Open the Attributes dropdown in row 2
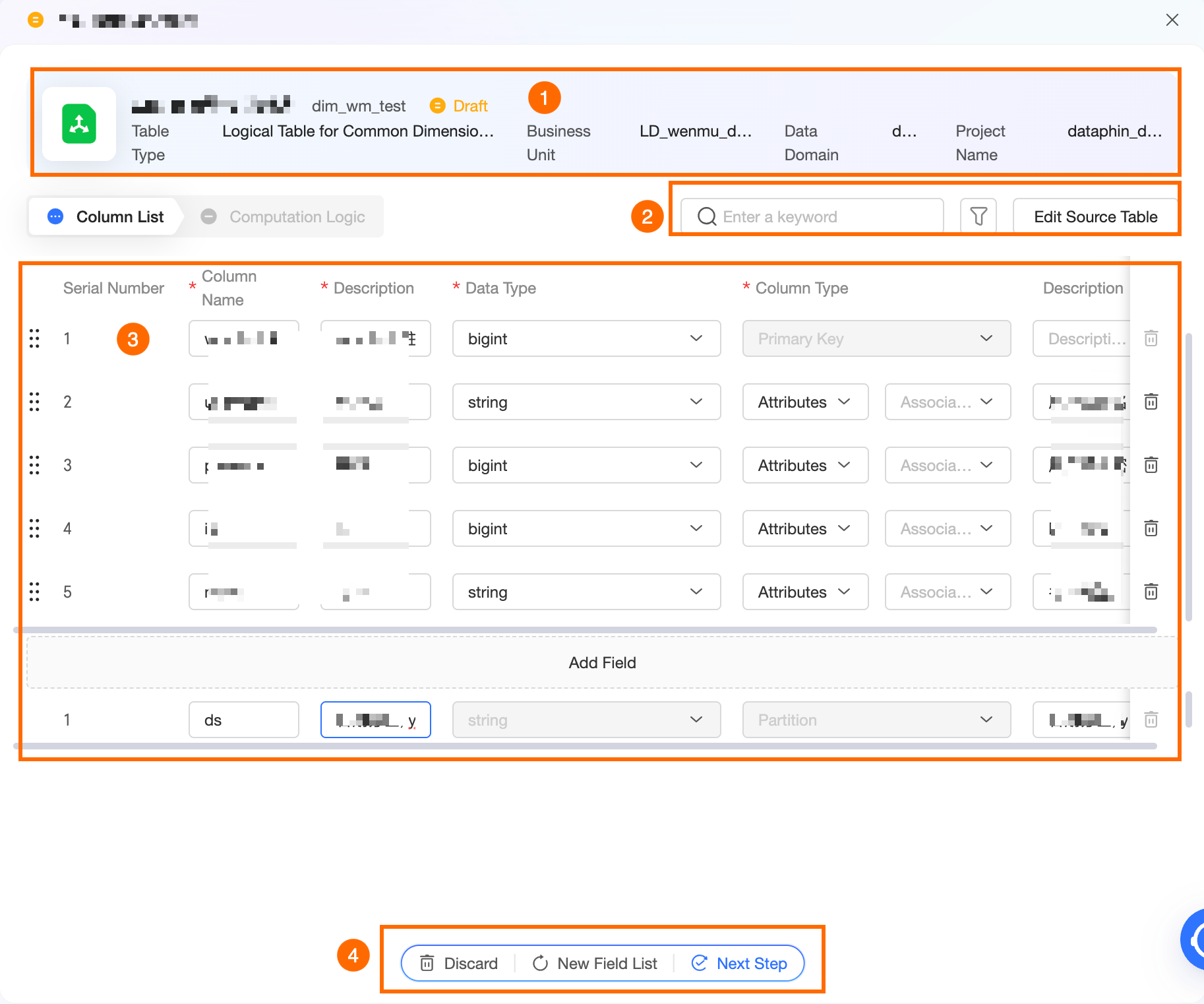Screen dimensions: 1204x1004 click(805, 402)
